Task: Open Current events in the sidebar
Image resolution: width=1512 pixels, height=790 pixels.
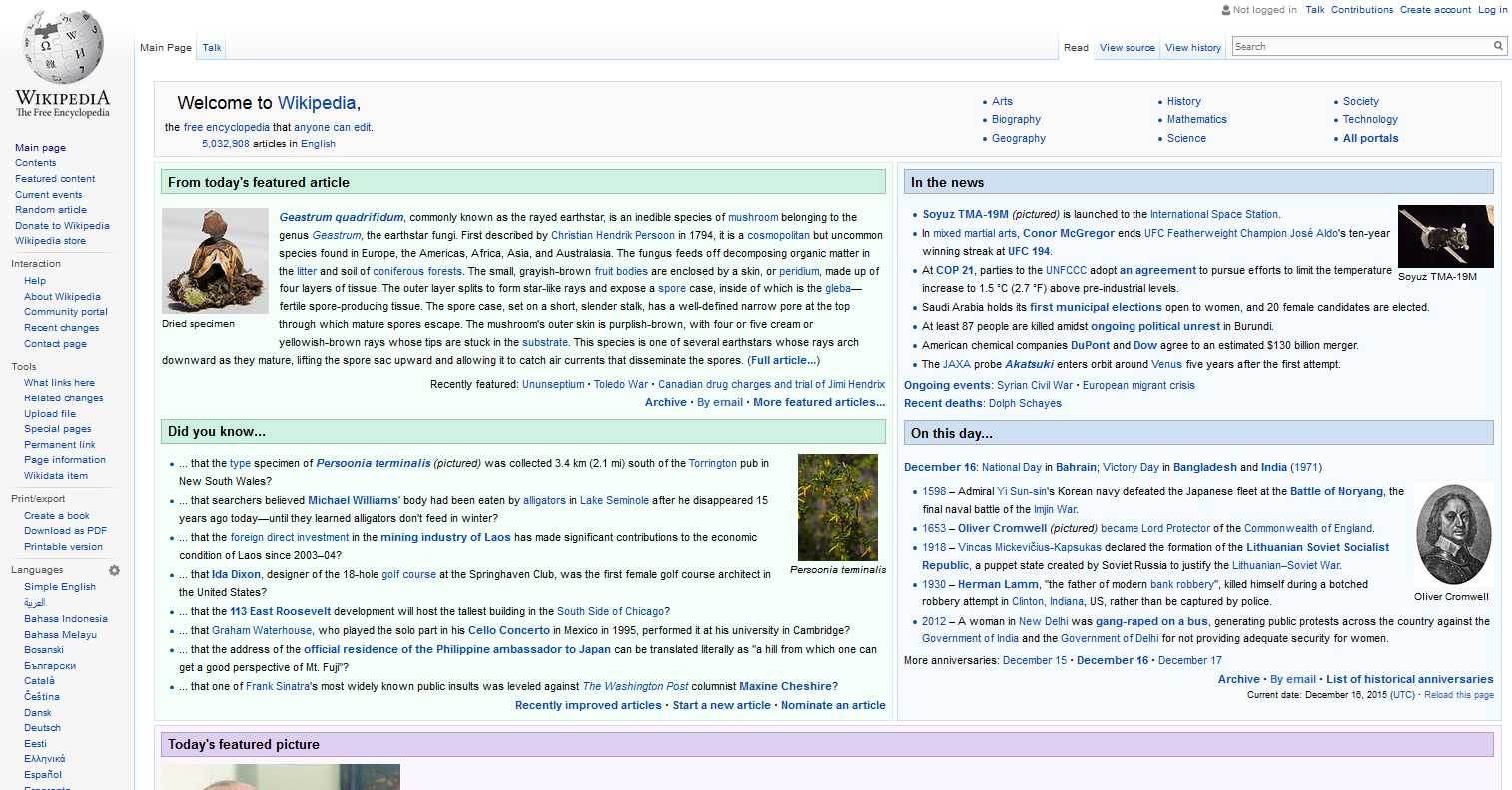Action: tap(49, 194)
